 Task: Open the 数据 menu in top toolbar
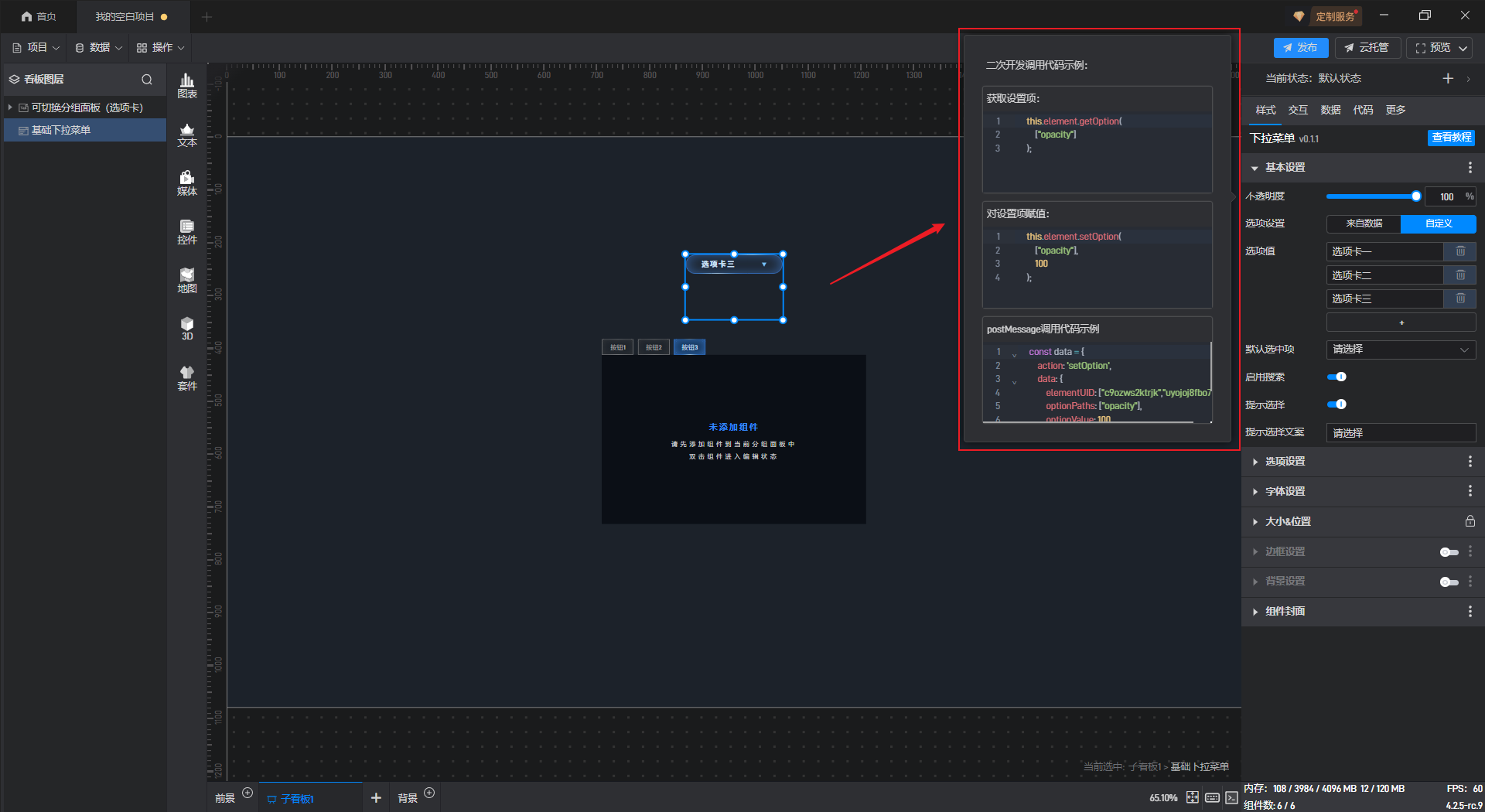(x=98, y=48)
